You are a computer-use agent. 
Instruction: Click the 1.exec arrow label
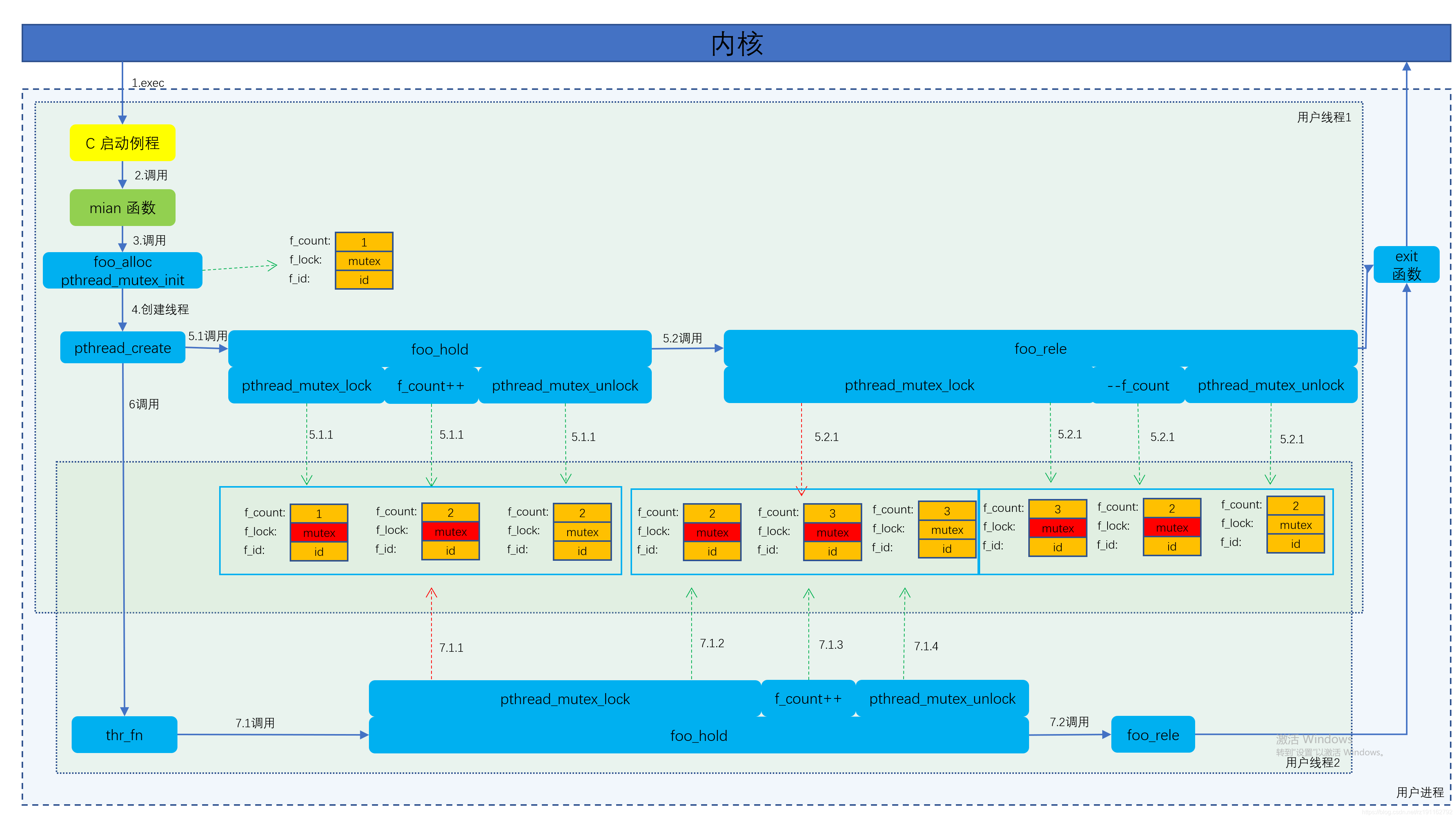coord(147,83)
